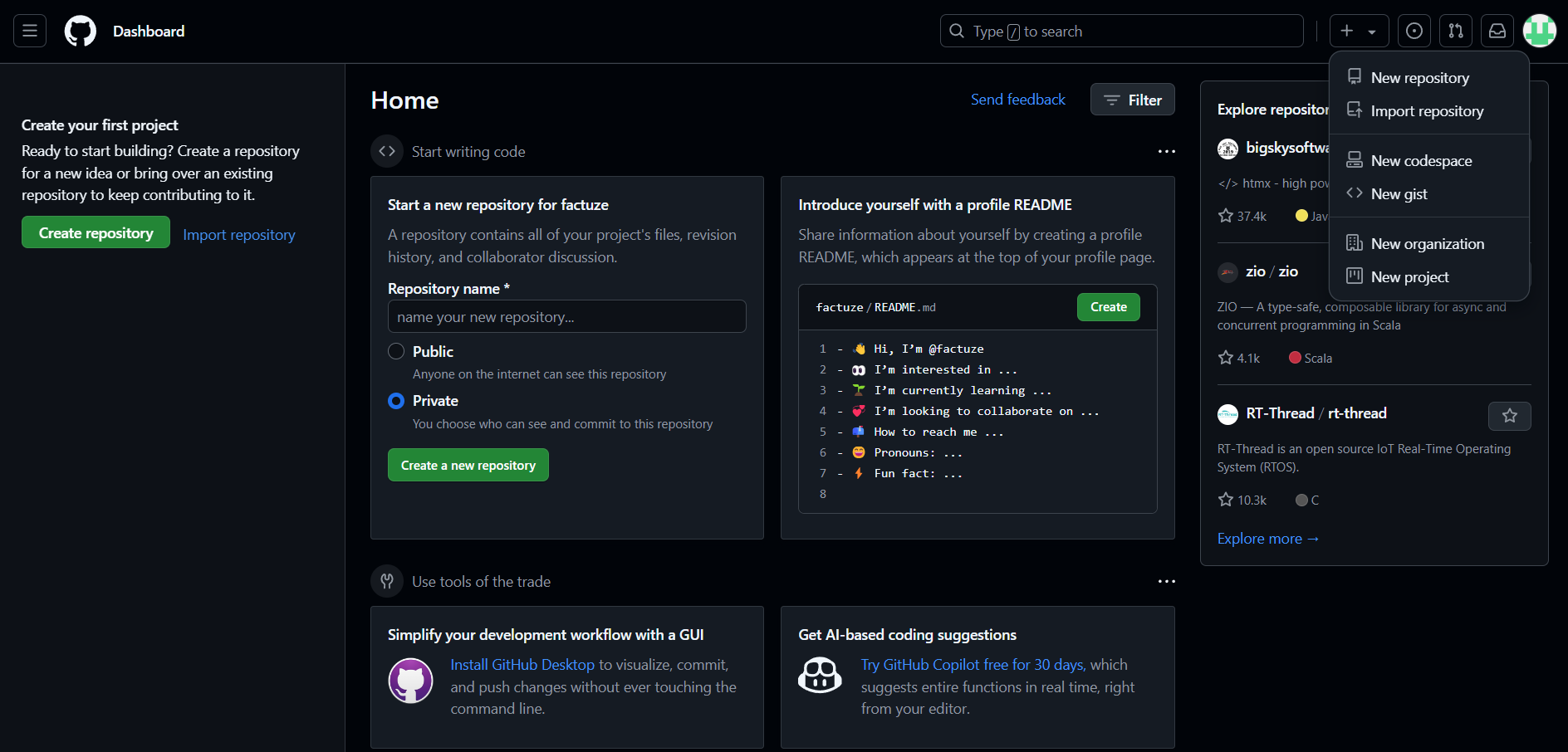Select the Private visibility radio button
This screenshot has width=1568, height=752.
click(396, 401)
